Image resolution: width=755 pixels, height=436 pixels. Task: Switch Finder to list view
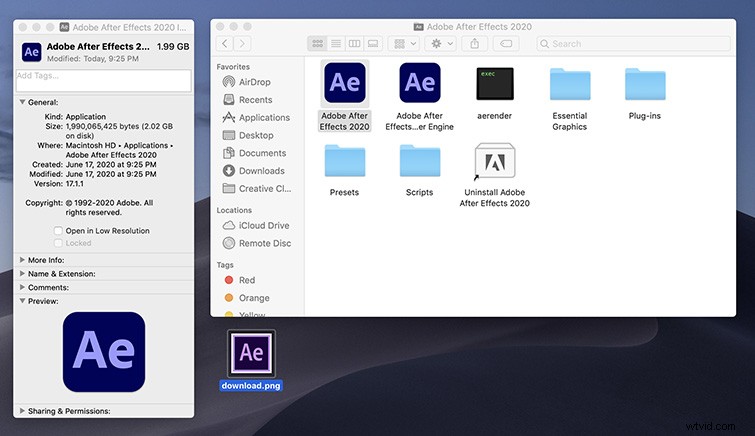[x=336, y=44]
